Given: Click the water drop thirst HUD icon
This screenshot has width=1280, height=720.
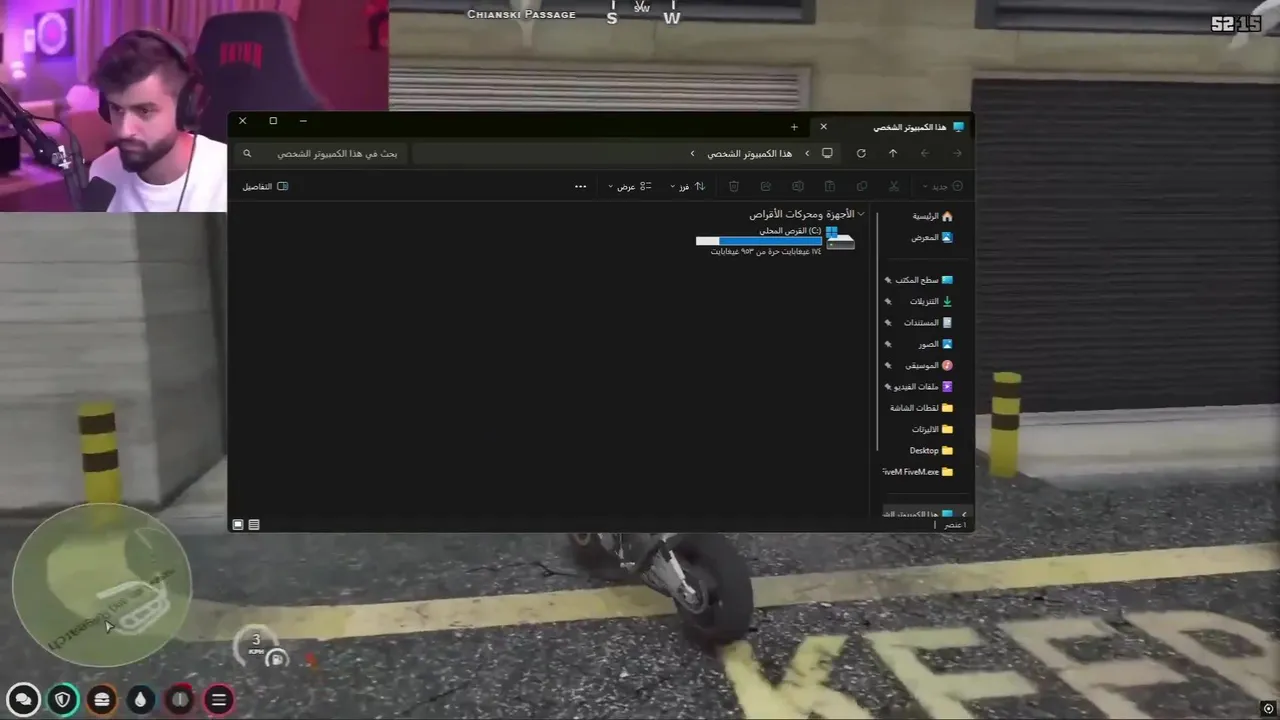Looking at the screenshot, I should click(x=140, y=699).
